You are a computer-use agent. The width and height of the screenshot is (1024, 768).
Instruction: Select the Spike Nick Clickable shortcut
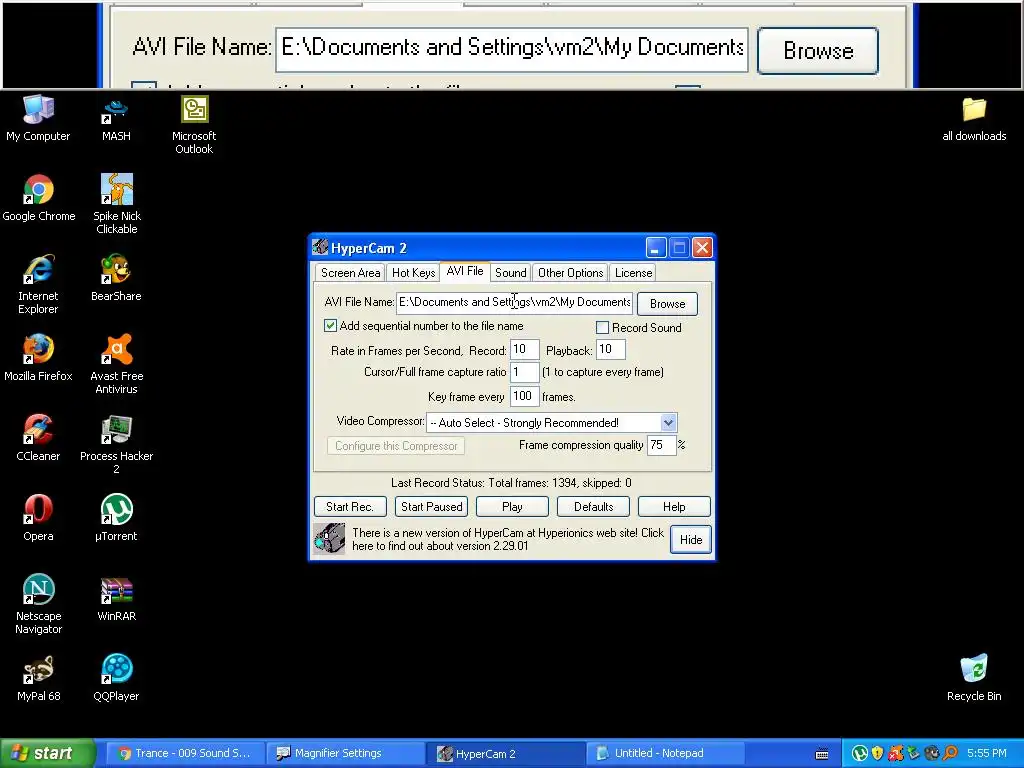(x=117, y=204)
